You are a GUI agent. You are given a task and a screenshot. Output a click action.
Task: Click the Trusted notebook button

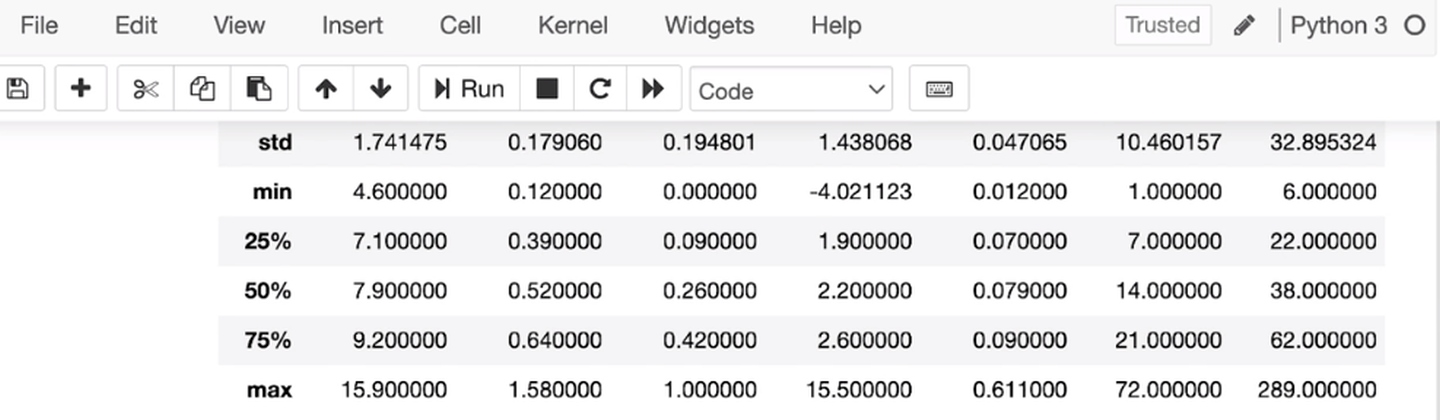pos(1162,26)
